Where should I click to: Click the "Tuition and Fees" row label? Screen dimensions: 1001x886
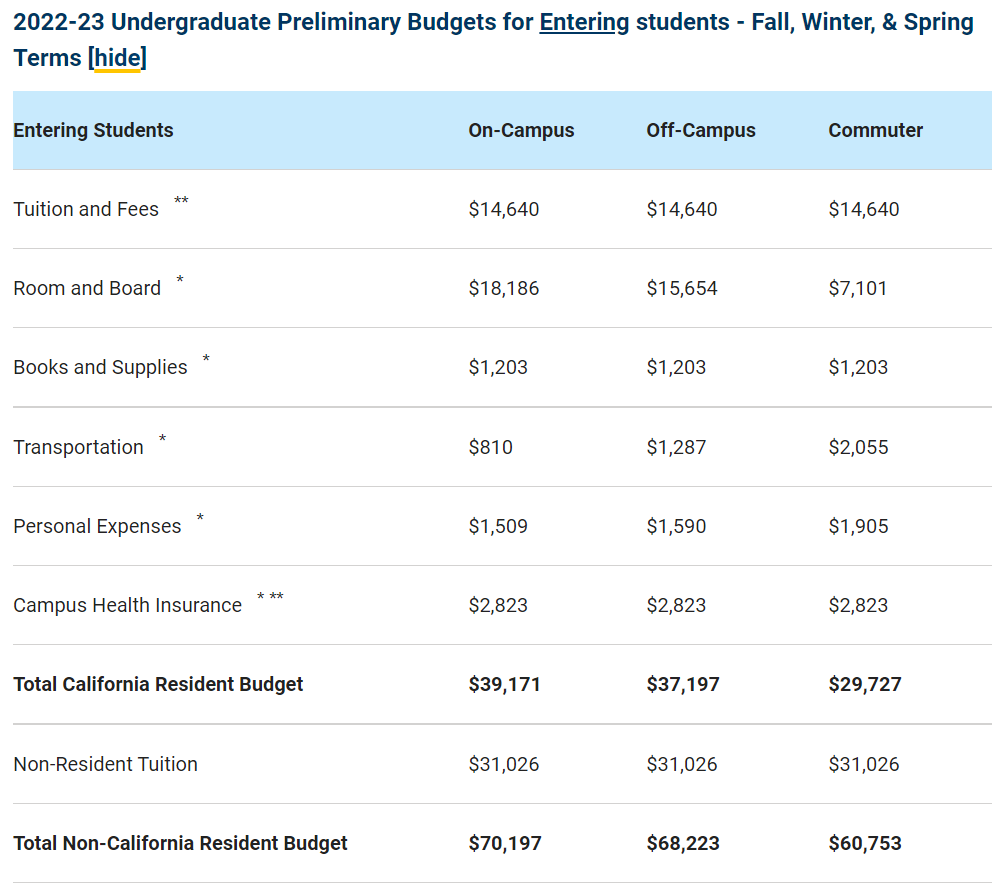(x=86, y=209)
